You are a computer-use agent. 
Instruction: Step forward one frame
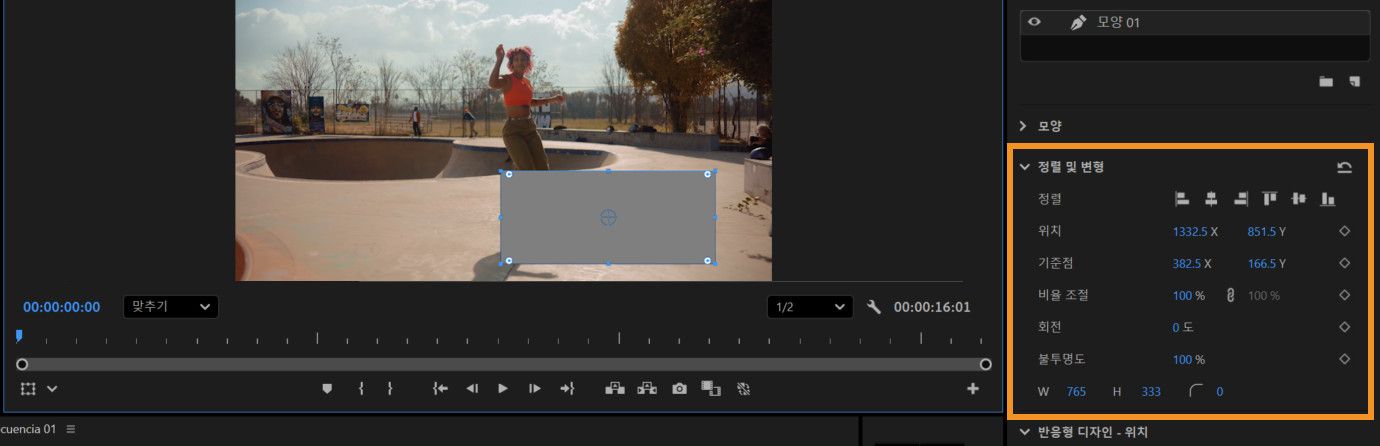(535, 388)
